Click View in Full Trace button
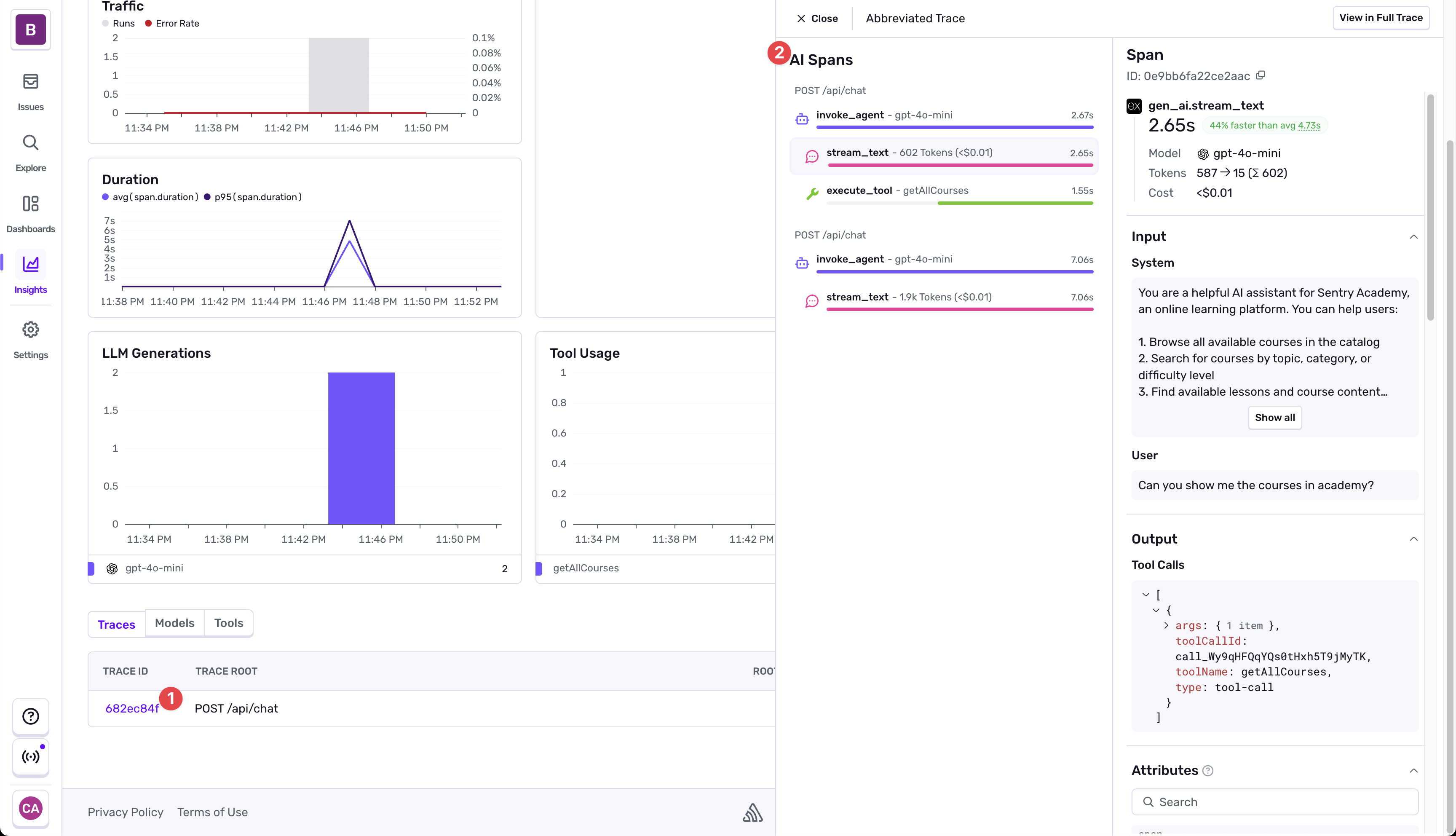Image resolution: width=1456 pixels, height=836 pixels. [1380, 18]
